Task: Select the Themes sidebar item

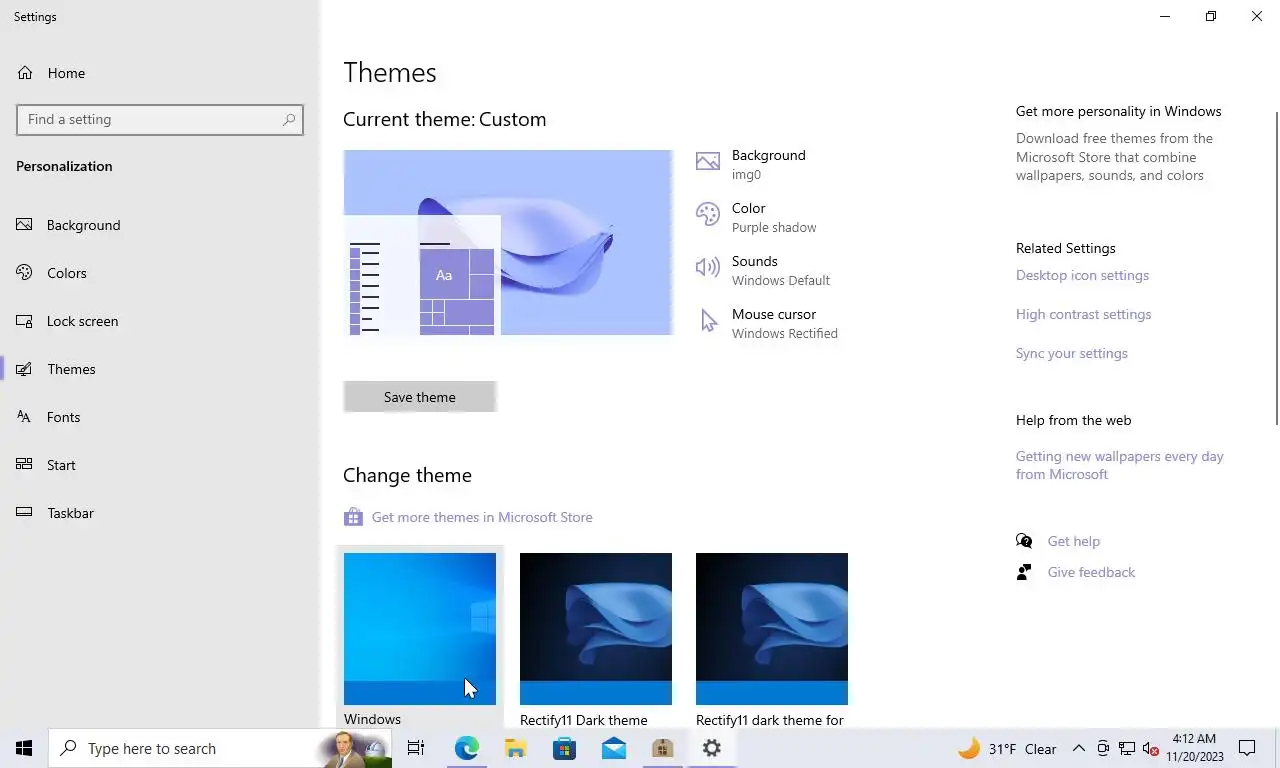Action: pos(160,369)
